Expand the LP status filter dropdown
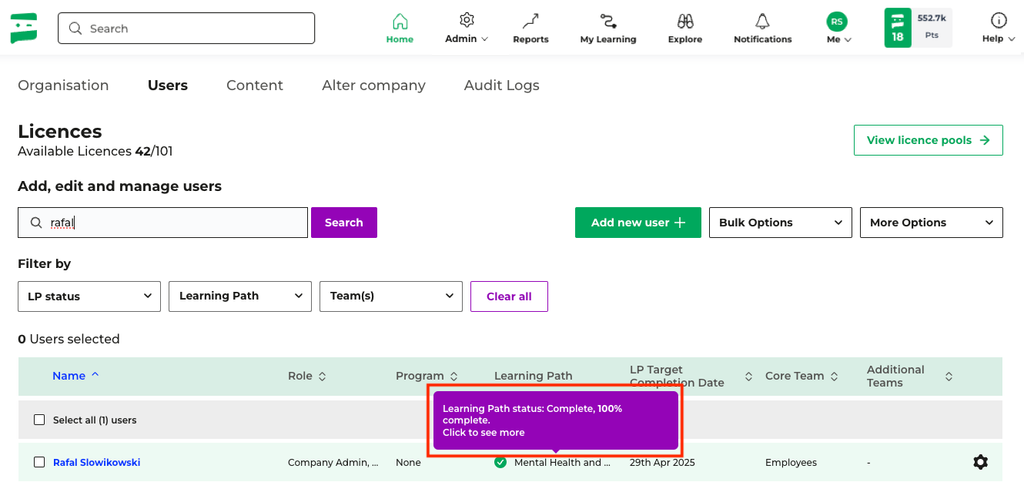The width and height of the screenshot is (1024, 499). tap(89, 296)
